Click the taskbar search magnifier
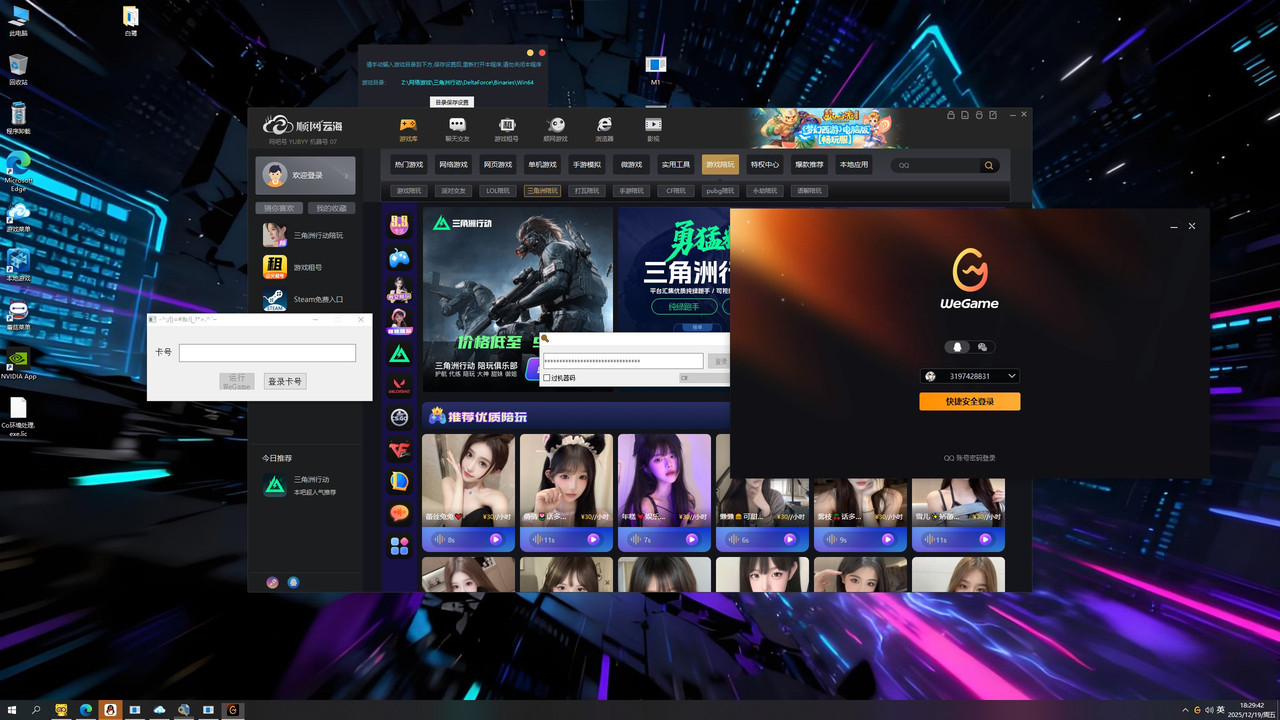Screen dimensions: 1280x720 (36, 710)
